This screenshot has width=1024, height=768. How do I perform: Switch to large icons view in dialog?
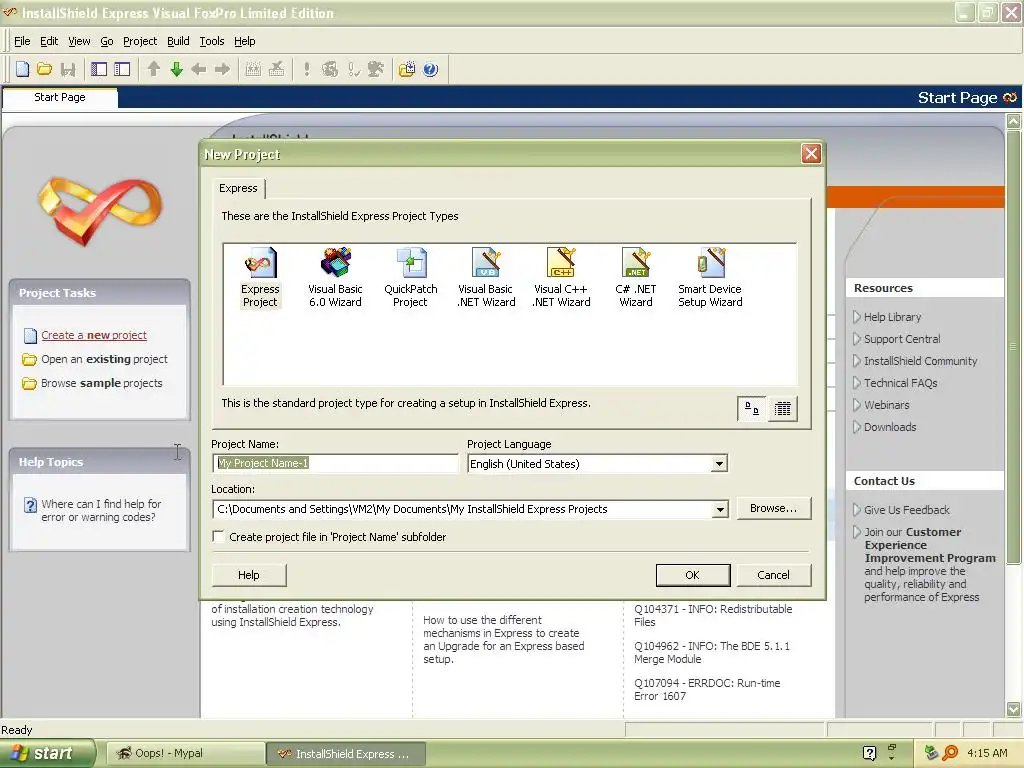[752, 409]
